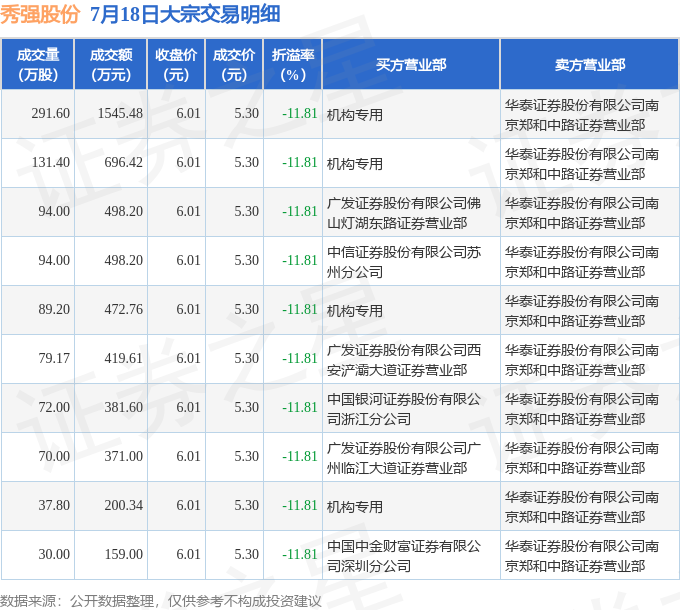Click the 收盘价(元) column header
The height and width of the screenshot is (610, 680).
176,65
